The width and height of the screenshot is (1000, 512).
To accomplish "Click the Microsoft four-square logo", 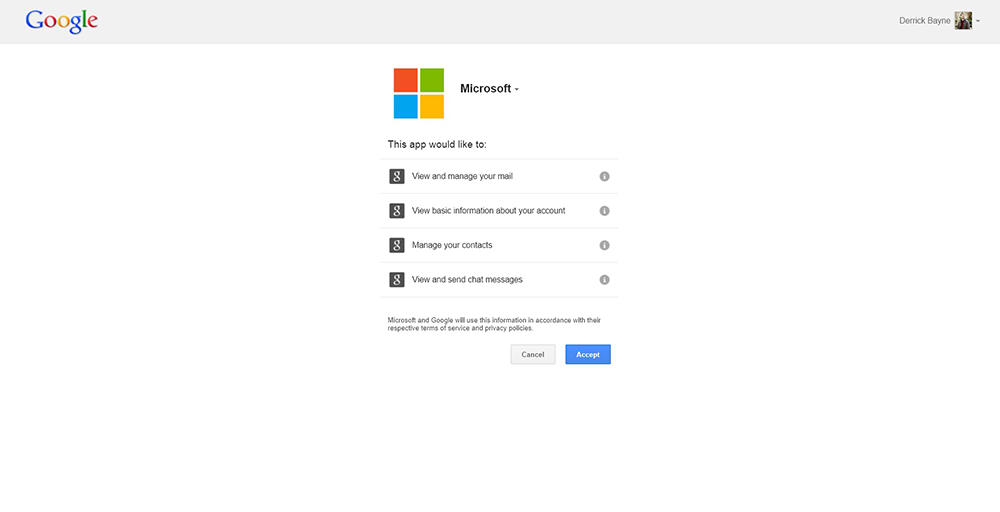I will click(x=418, y=93).
